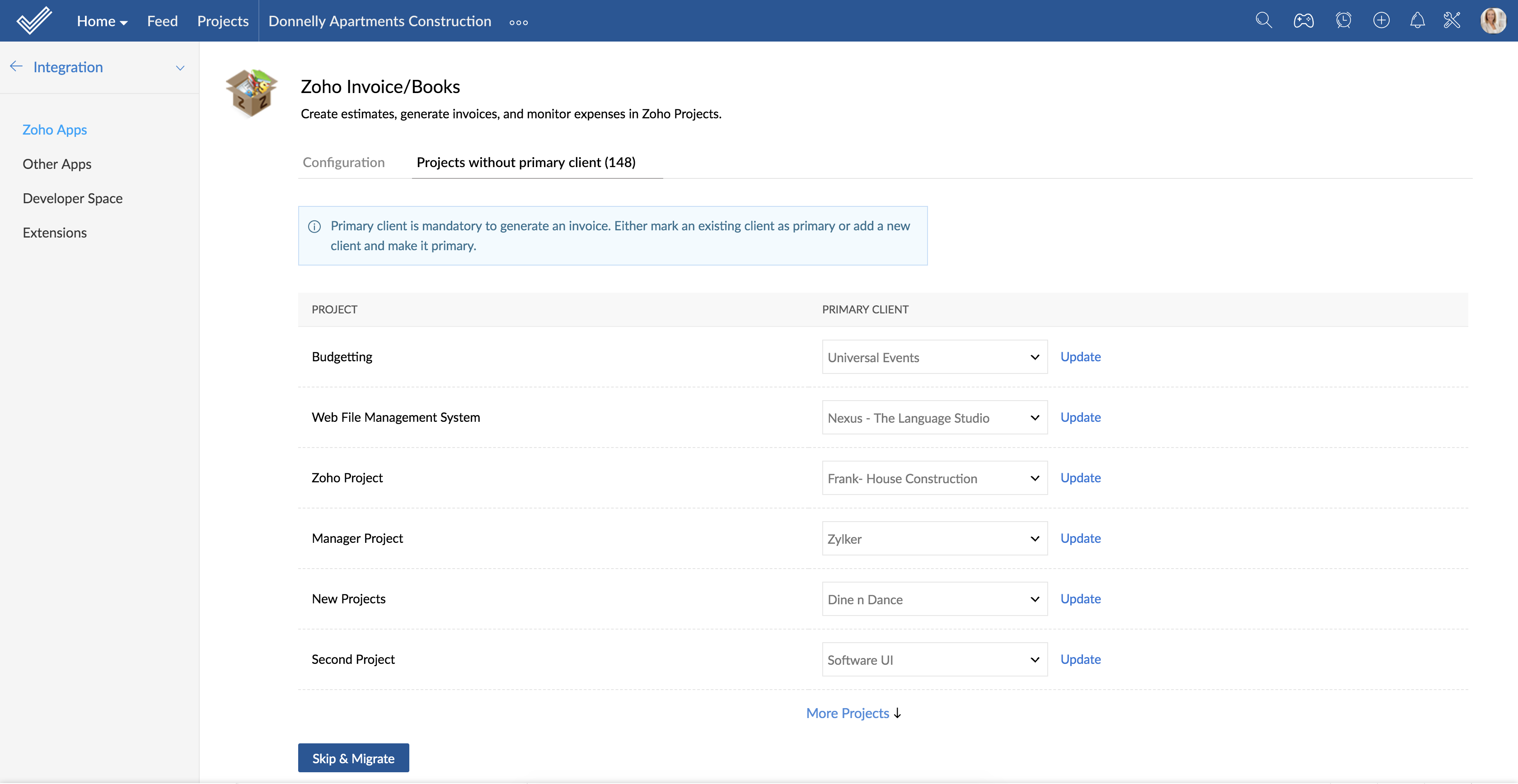The image size is (1518, 784).
Task: Click the Skip & Migrate button
Action: (354, 758)
